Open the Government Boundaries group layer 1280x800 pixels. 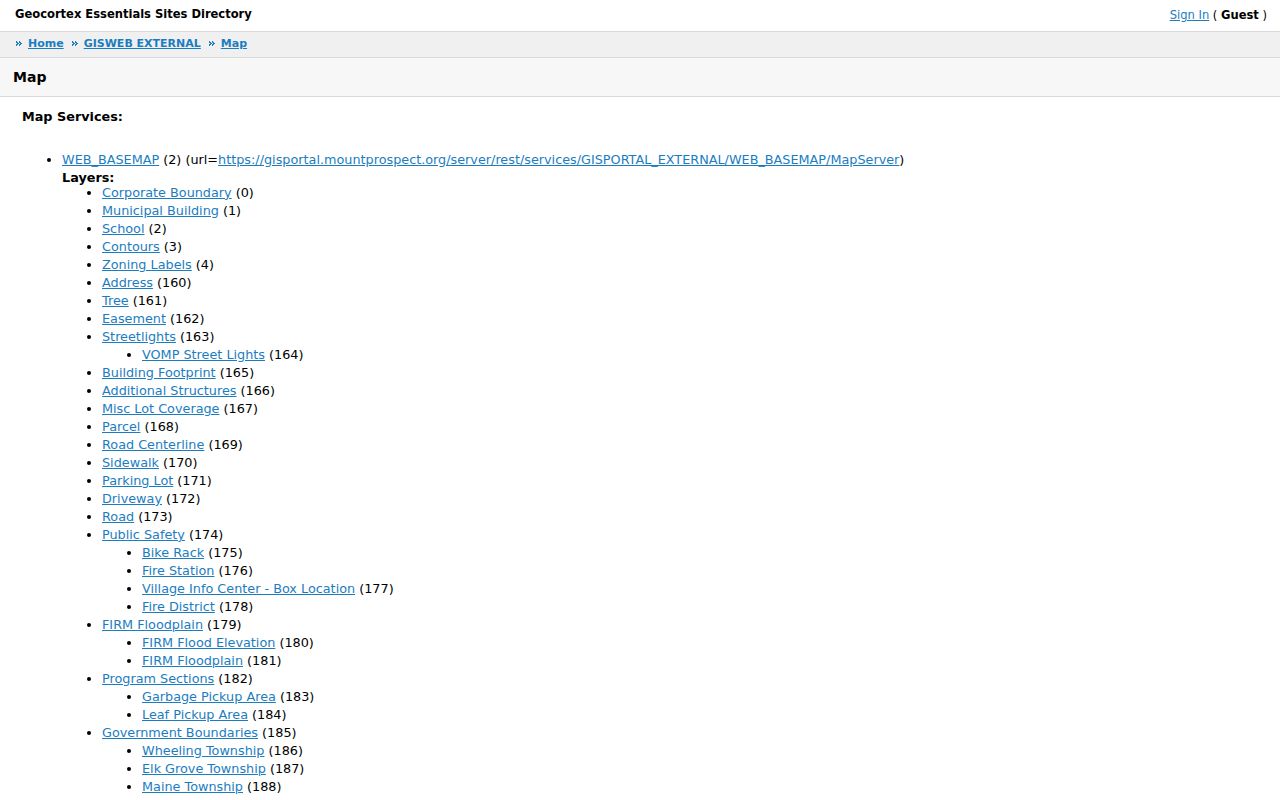[x=180, y=733]
